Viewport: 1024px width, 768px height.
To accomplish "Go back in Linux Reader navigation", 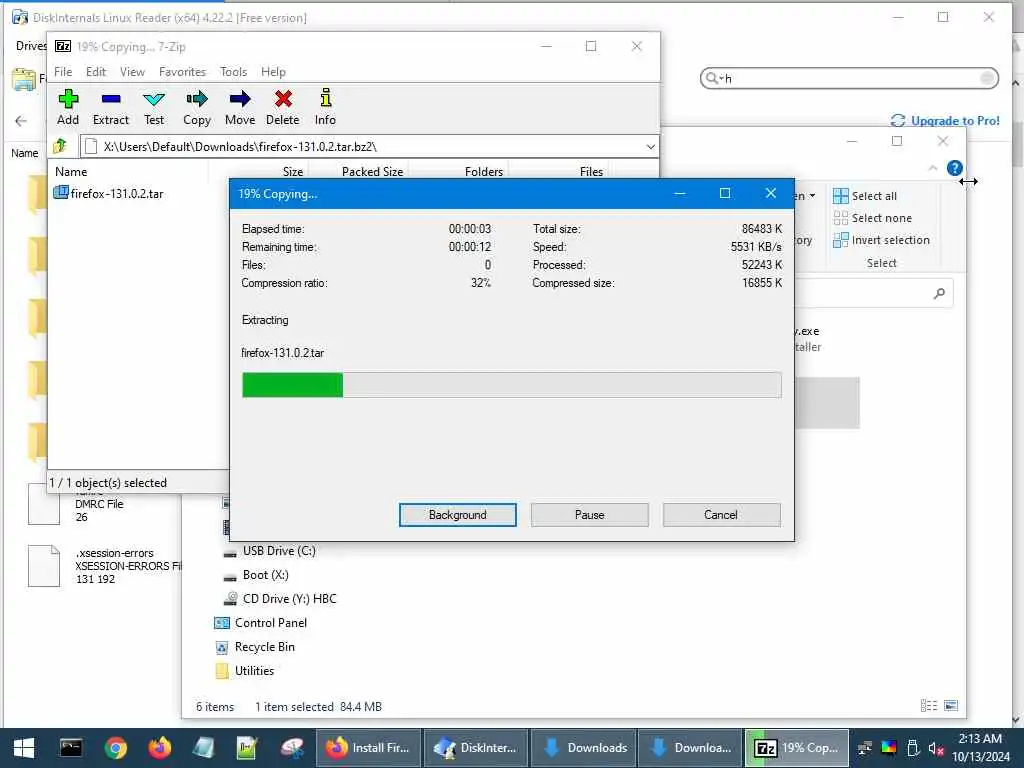I will [21, 121].
